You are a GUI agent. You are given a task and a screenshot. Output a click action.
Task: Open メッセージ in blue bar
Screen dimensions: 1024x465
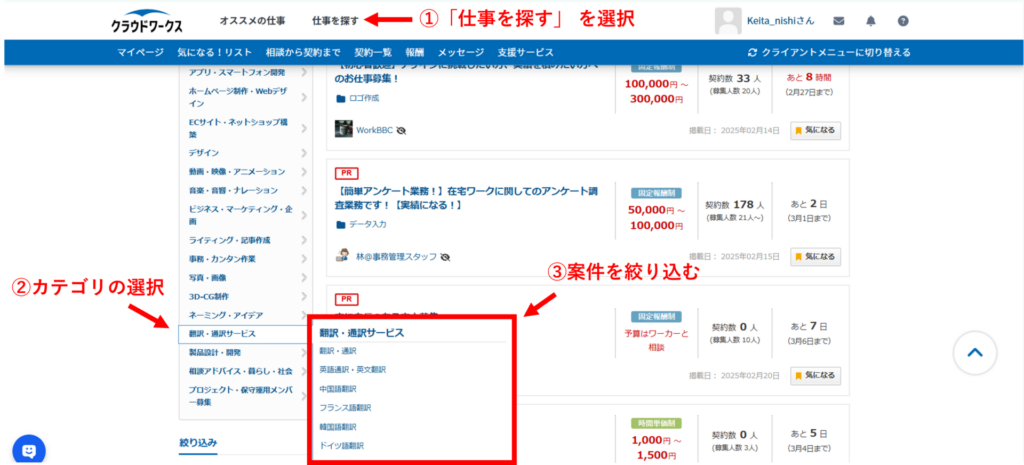(461, 52)
